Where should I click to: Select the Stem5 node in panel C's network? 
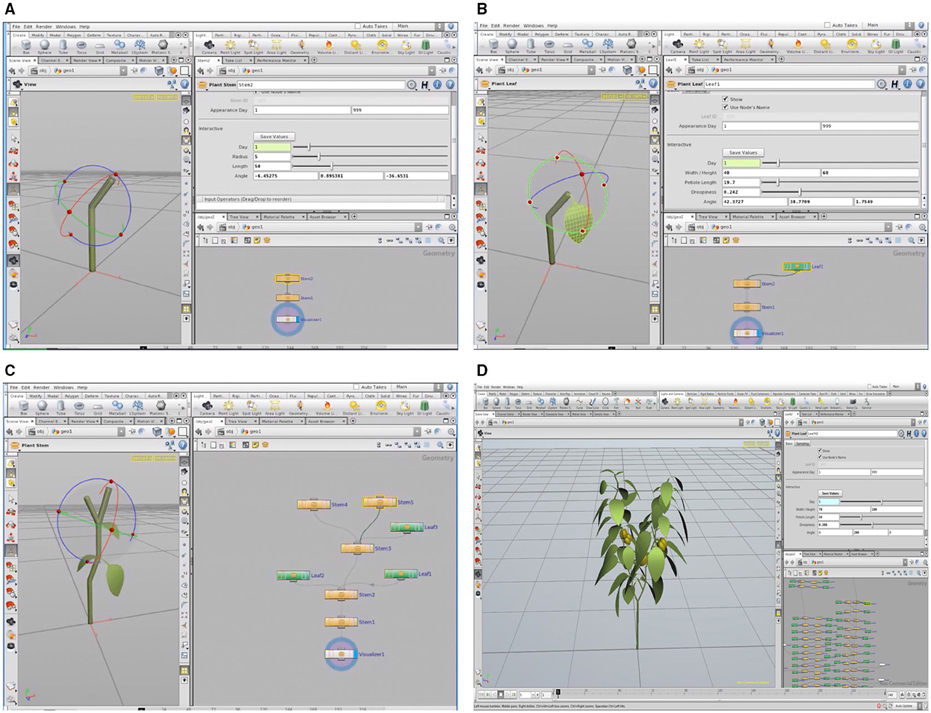pyautogui.click(x=379, y=502)
